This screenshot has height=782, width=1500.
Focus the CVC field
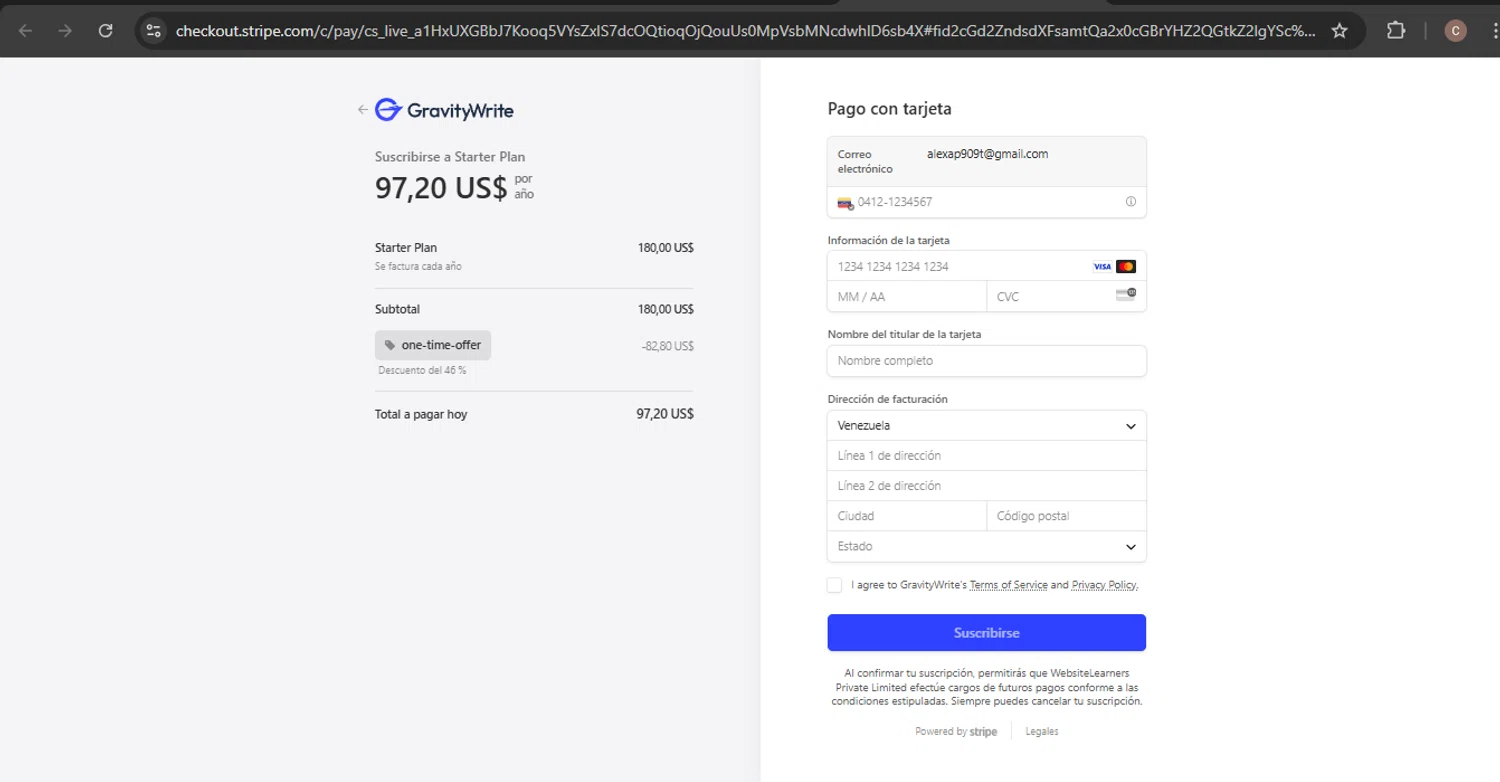click(1066, 297)
